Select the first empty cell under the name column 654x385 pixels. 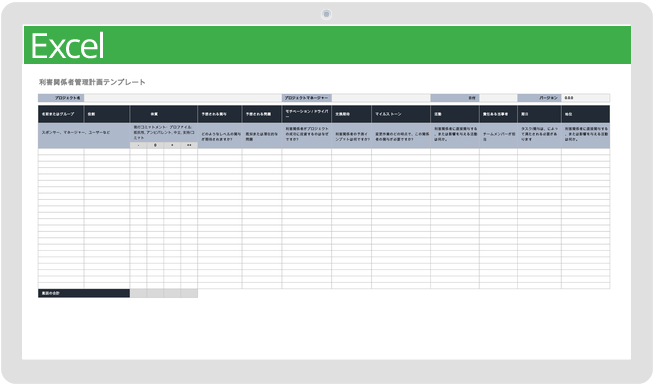(61, 152)
